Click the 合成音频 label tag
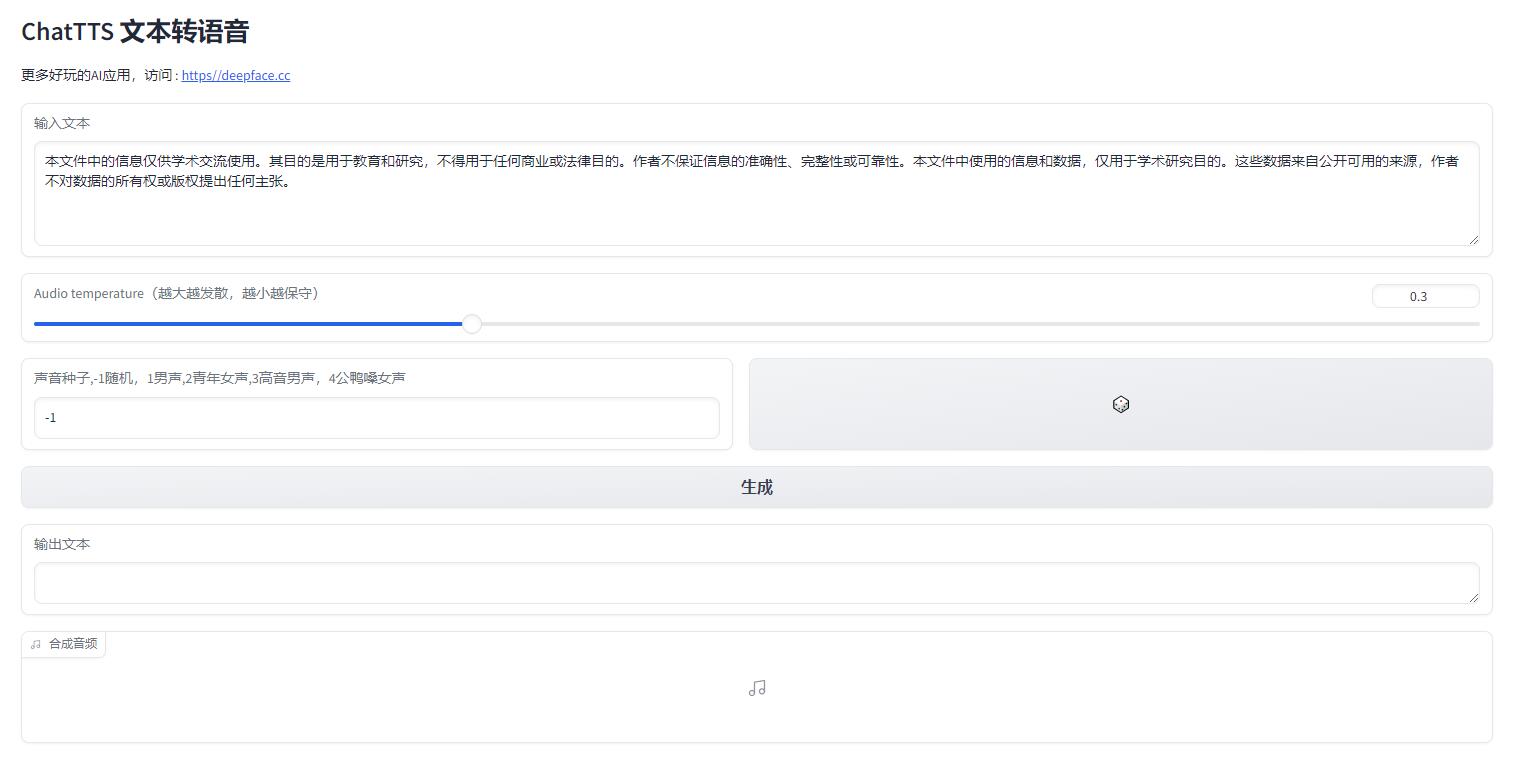Screen dimensions: 1517x762 tap(64, 644)
